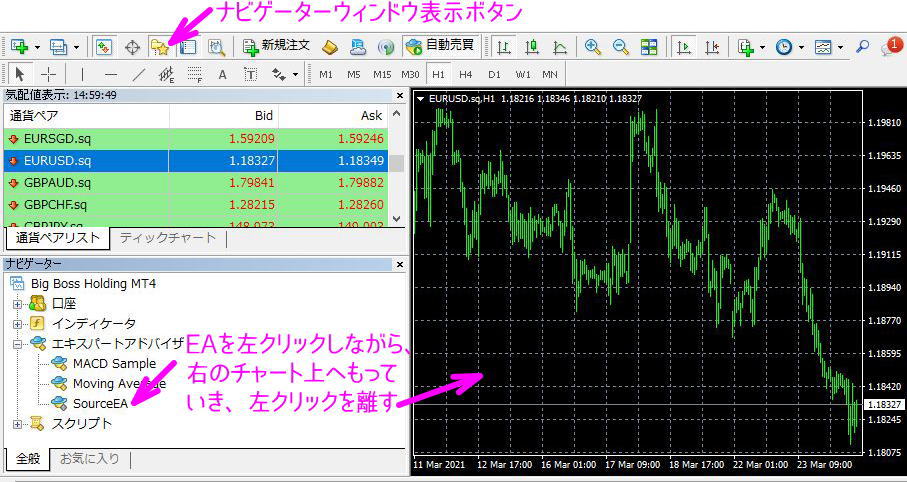Switch chart to bar chart style
907x482 pixels.
click(504, 47)
